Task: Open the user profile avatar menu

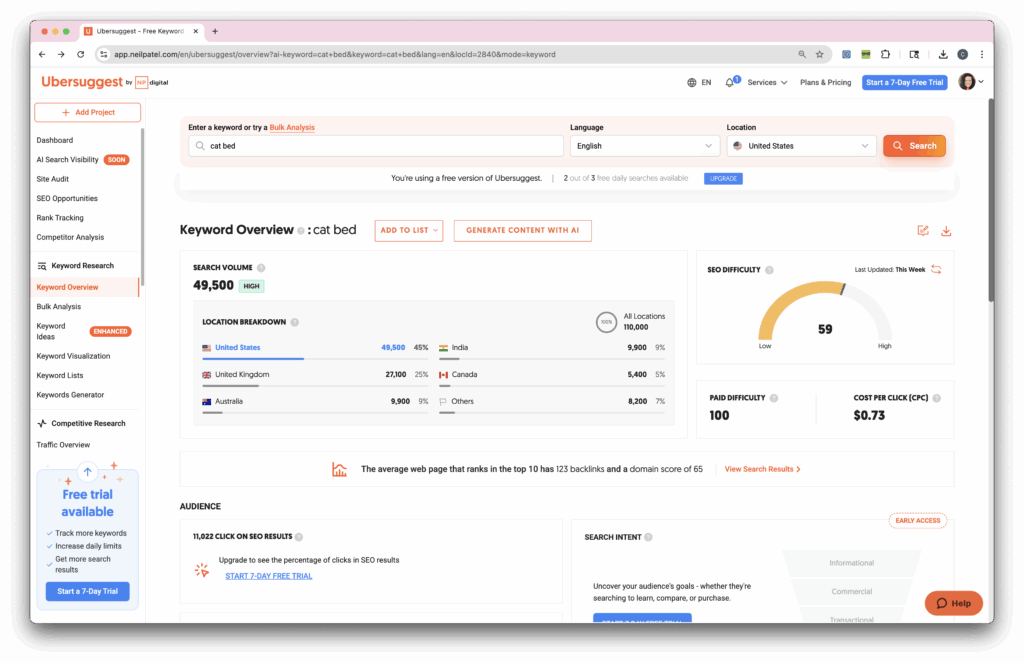Action: pyautogui.click(x=970, y=82)
